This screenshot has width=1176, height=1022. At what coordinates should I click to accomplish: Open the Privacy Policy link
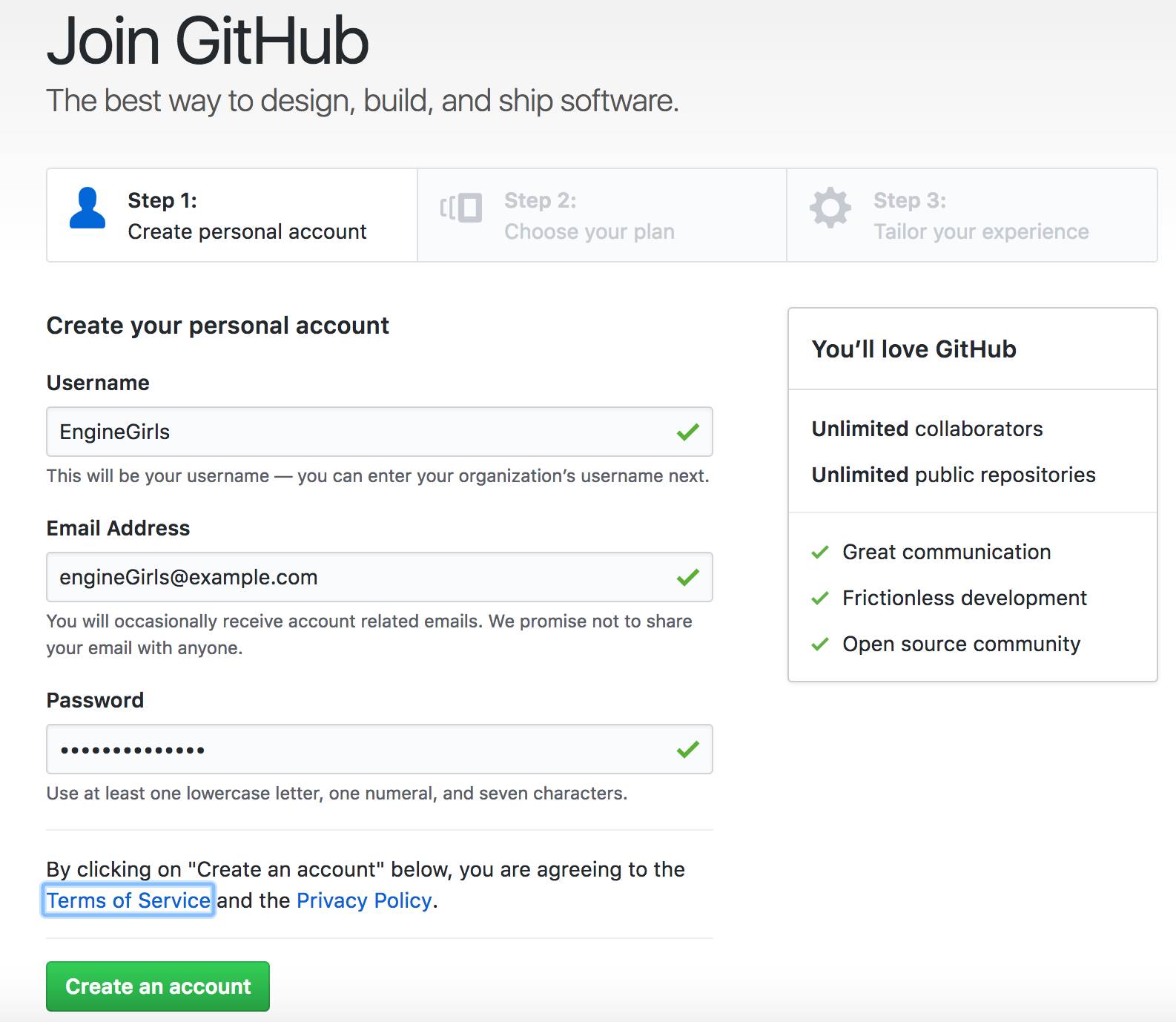[x=364, y=900]
